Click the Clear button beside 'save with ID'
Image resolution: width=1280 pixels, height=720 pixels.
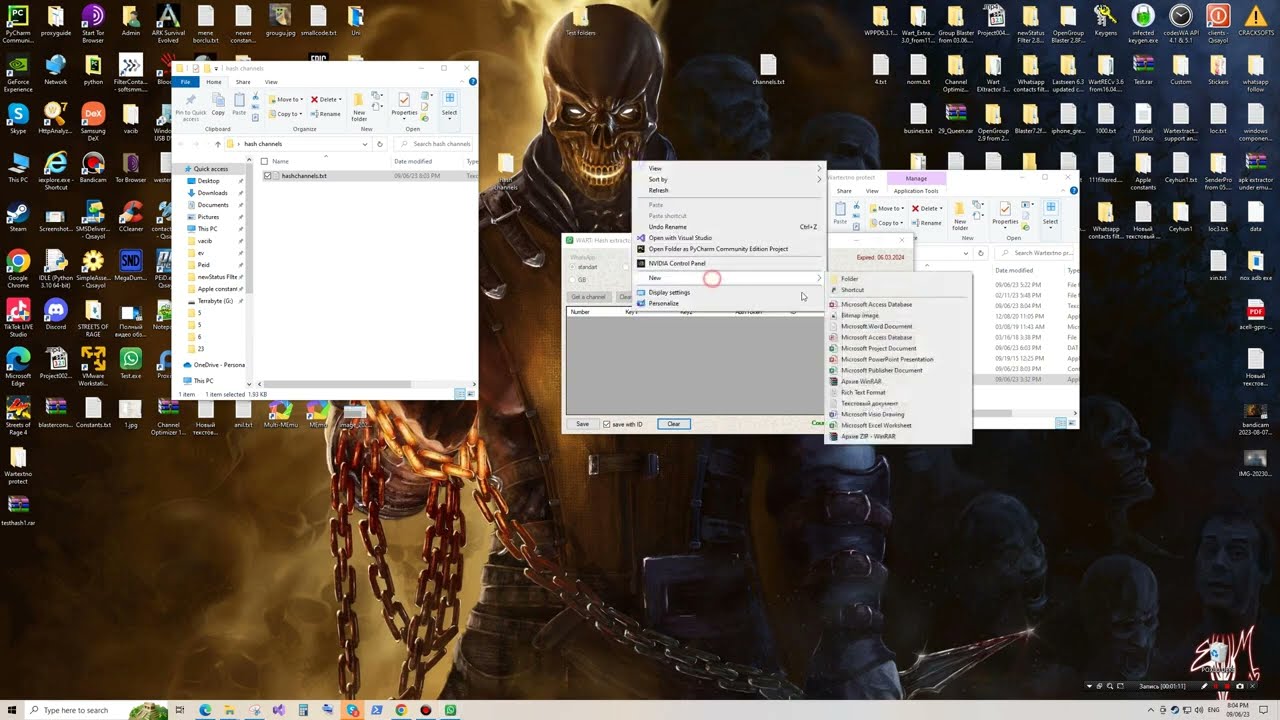pyautogui.click(x=674, y=424)
